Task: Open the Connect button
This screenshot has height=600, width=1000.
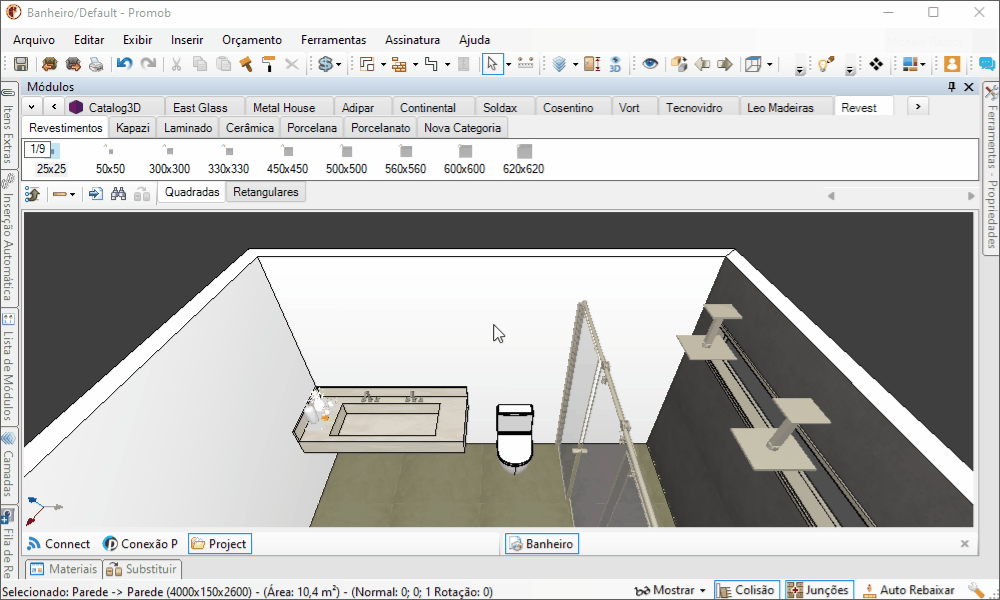Action: [x=59, y=544]
